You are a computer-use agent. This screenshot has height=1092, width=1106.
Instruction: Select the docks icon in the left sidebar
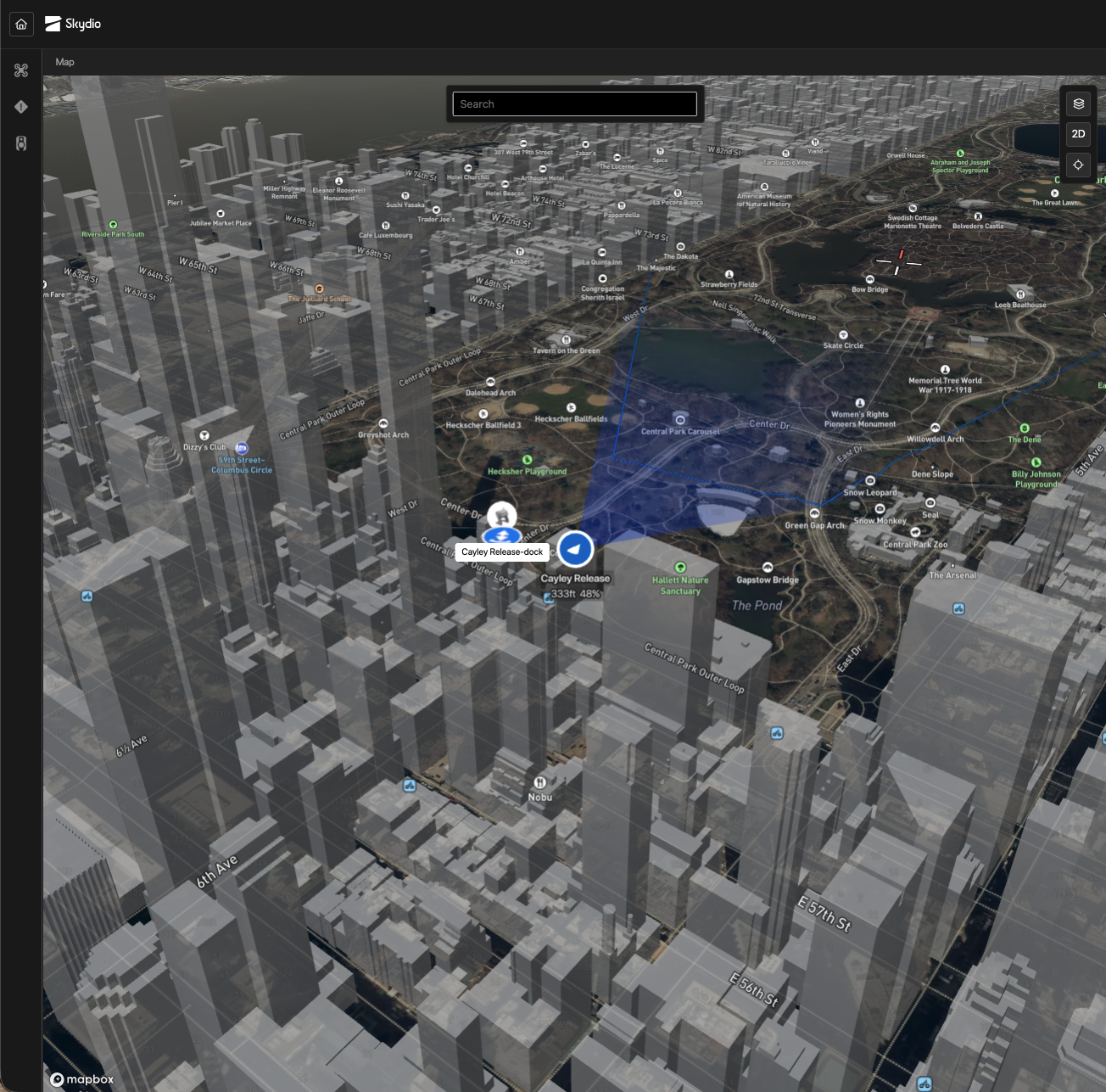coord(21,143)
